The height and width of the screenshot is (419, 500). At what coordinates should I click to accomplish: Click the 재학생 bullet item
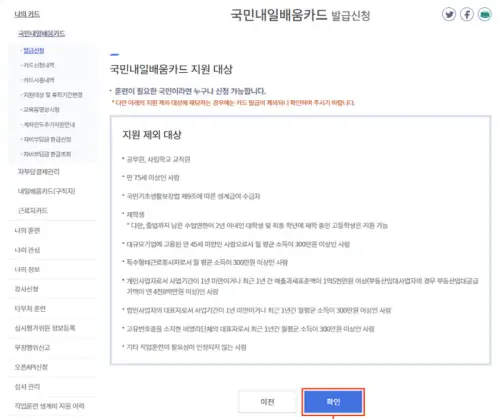pyautogui.click(x=135, y=214)
